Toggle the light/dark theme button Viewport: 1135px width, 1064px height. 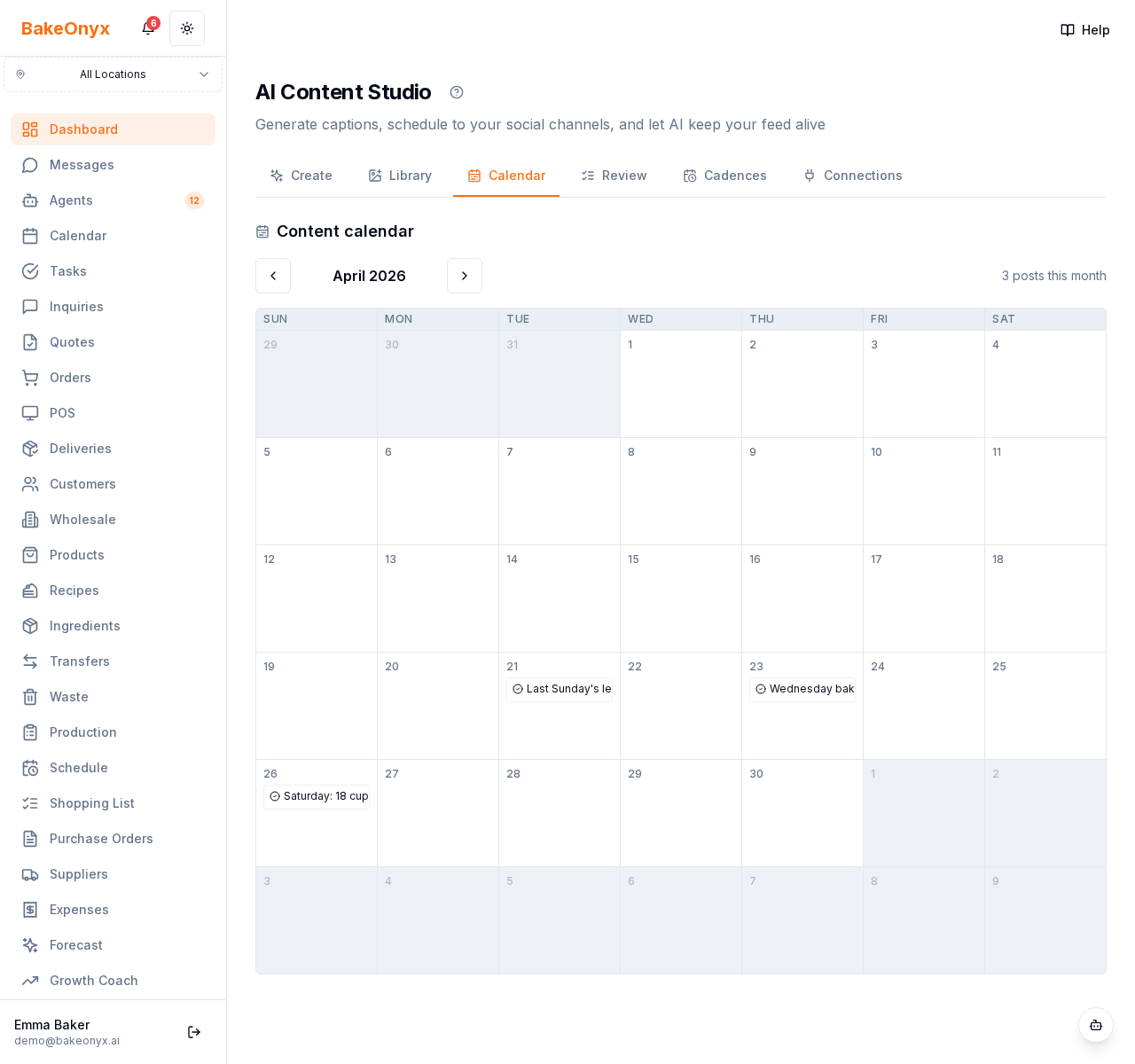tap(187, 28)
